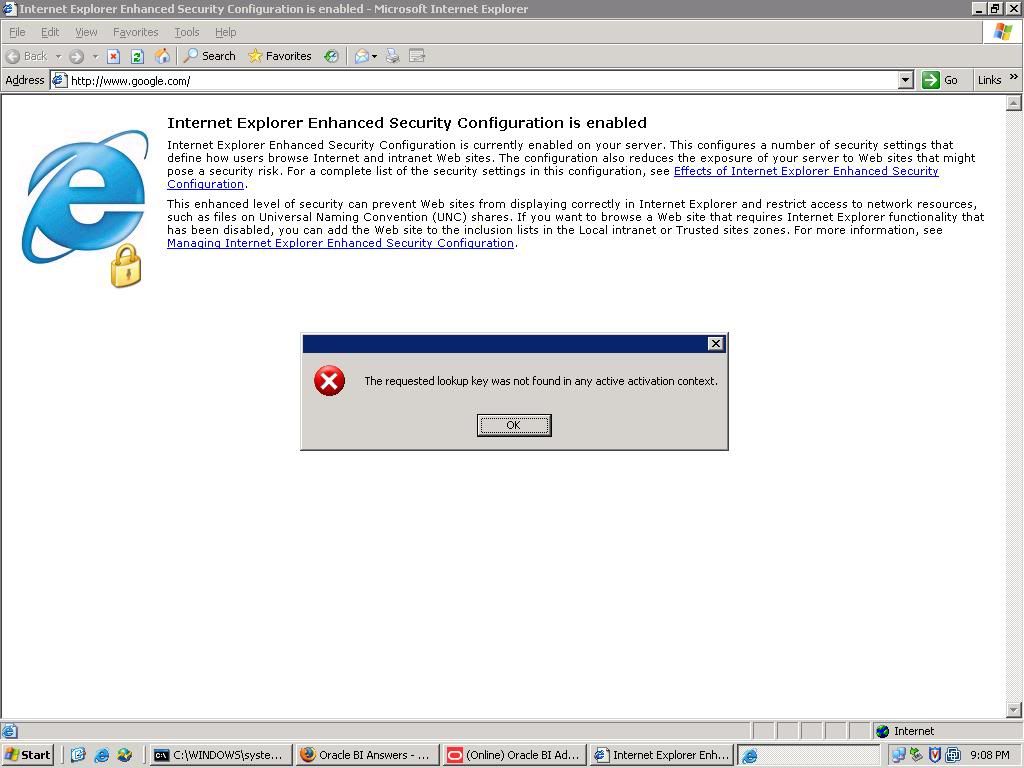Click the Edit page toolbar icon
Image resolution: width=1024 pixels, height=768 pixels.
pyautogui.click(x=417, y=56)
